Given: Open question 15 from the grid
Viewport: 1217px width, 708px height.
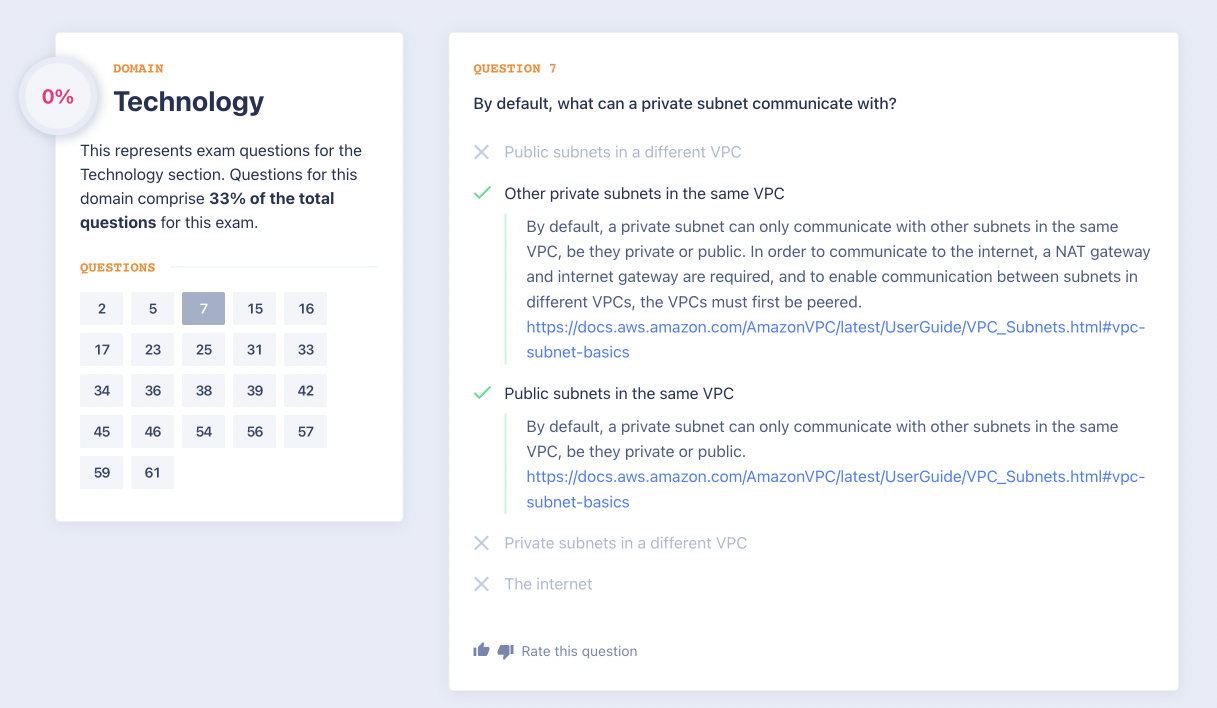Looking at the screenshot, I should [x=255, y=309].
